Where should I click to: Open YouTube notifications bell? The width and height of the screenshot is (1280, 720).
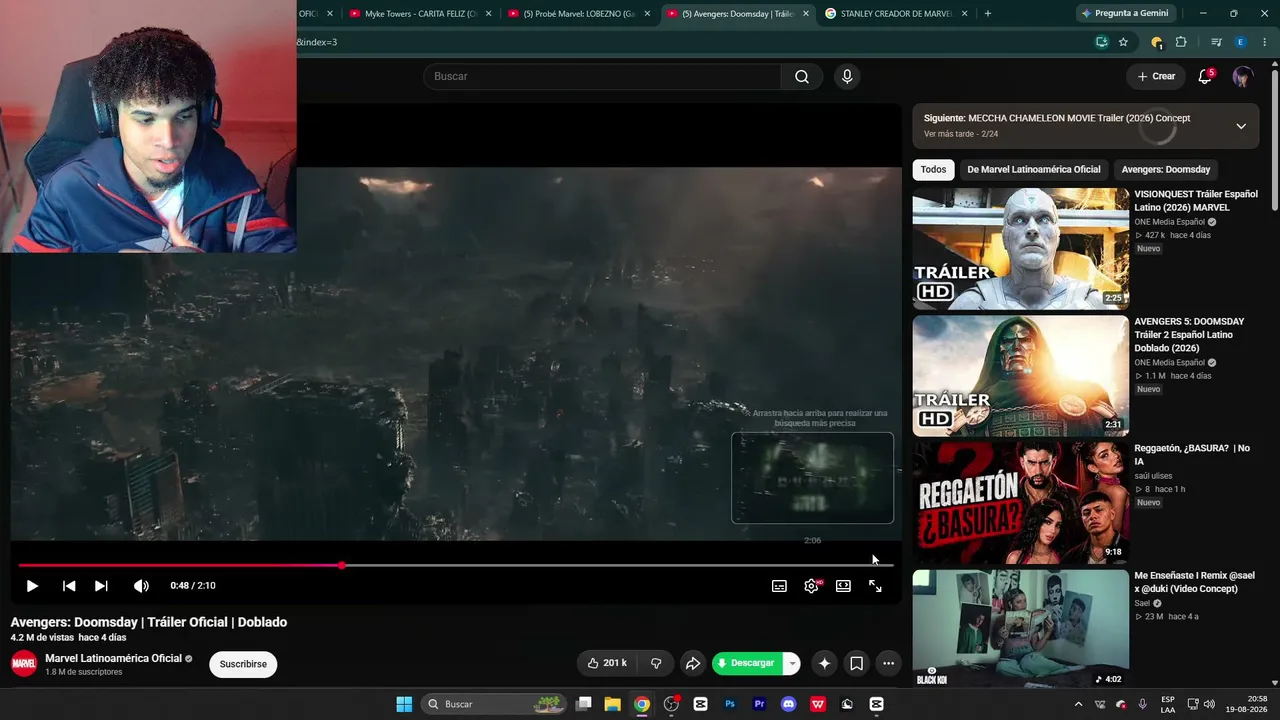click(x=1205, y=77)
